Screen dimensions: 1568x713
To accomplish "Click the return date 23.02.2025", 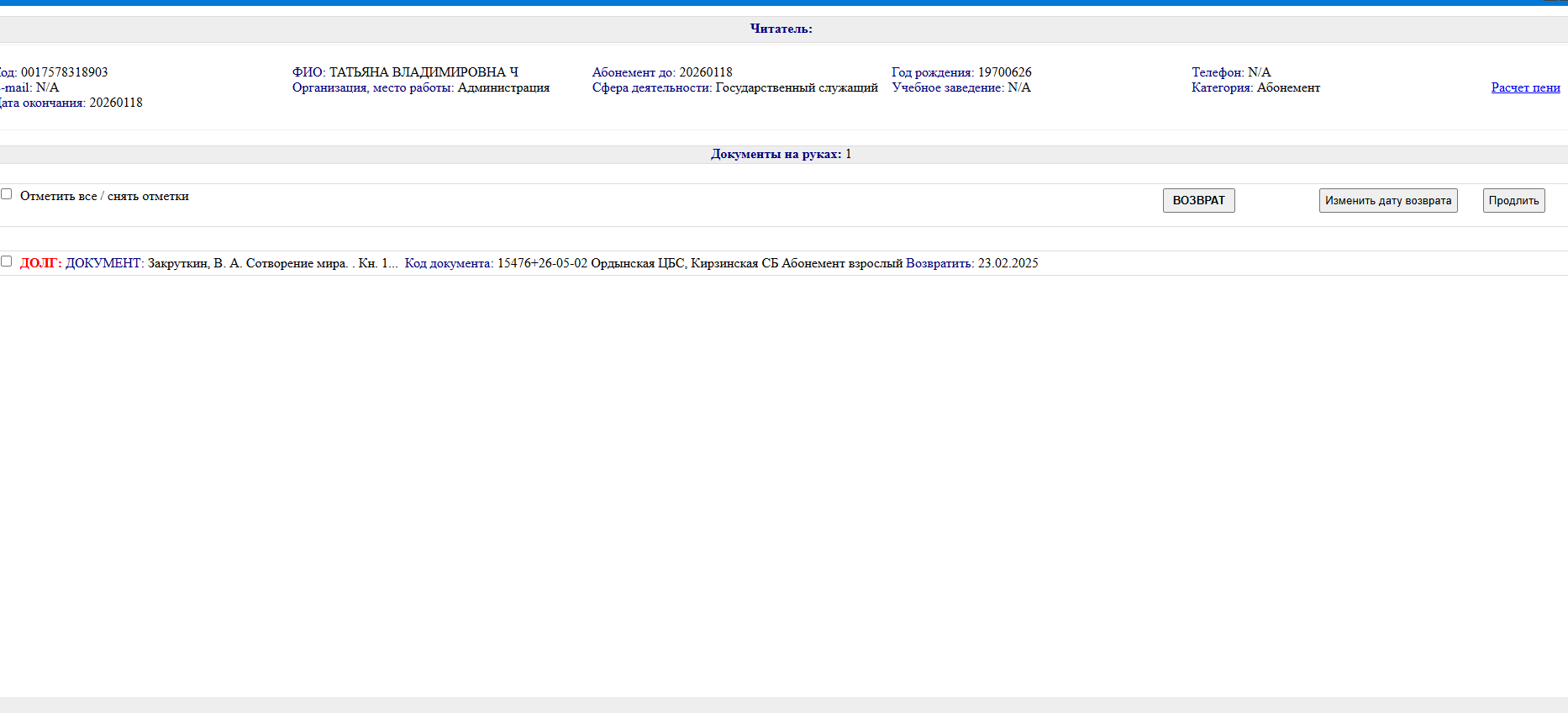I will tap(1008, 263).
